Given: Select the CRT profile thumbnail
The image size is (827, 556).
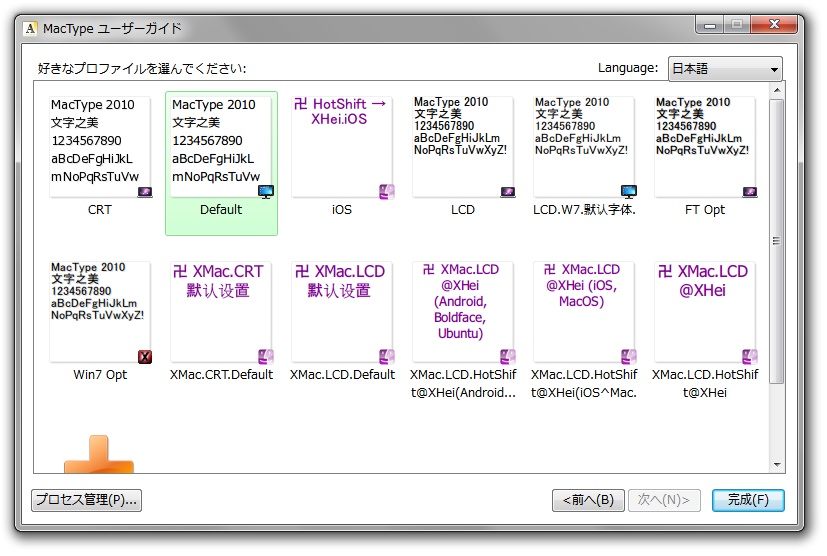Looking at the screenshot, I should tap(100, 147).
